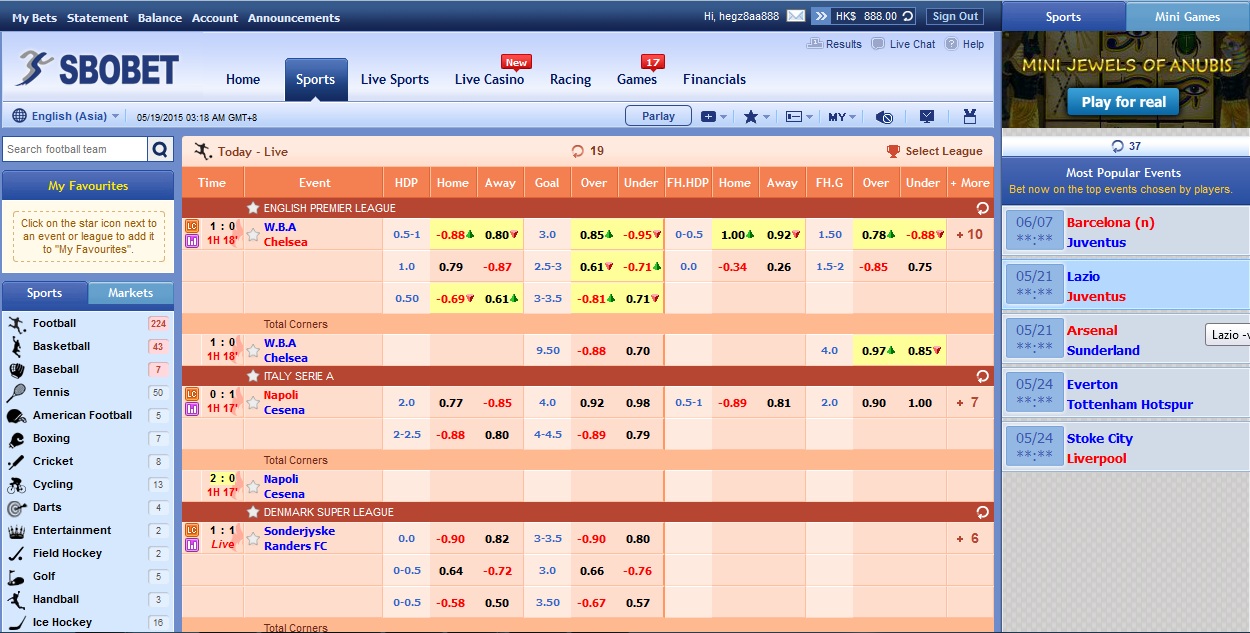1250x633 pixels.
Task: Open the Live Sports tab
Action: (x=395, y=79)
